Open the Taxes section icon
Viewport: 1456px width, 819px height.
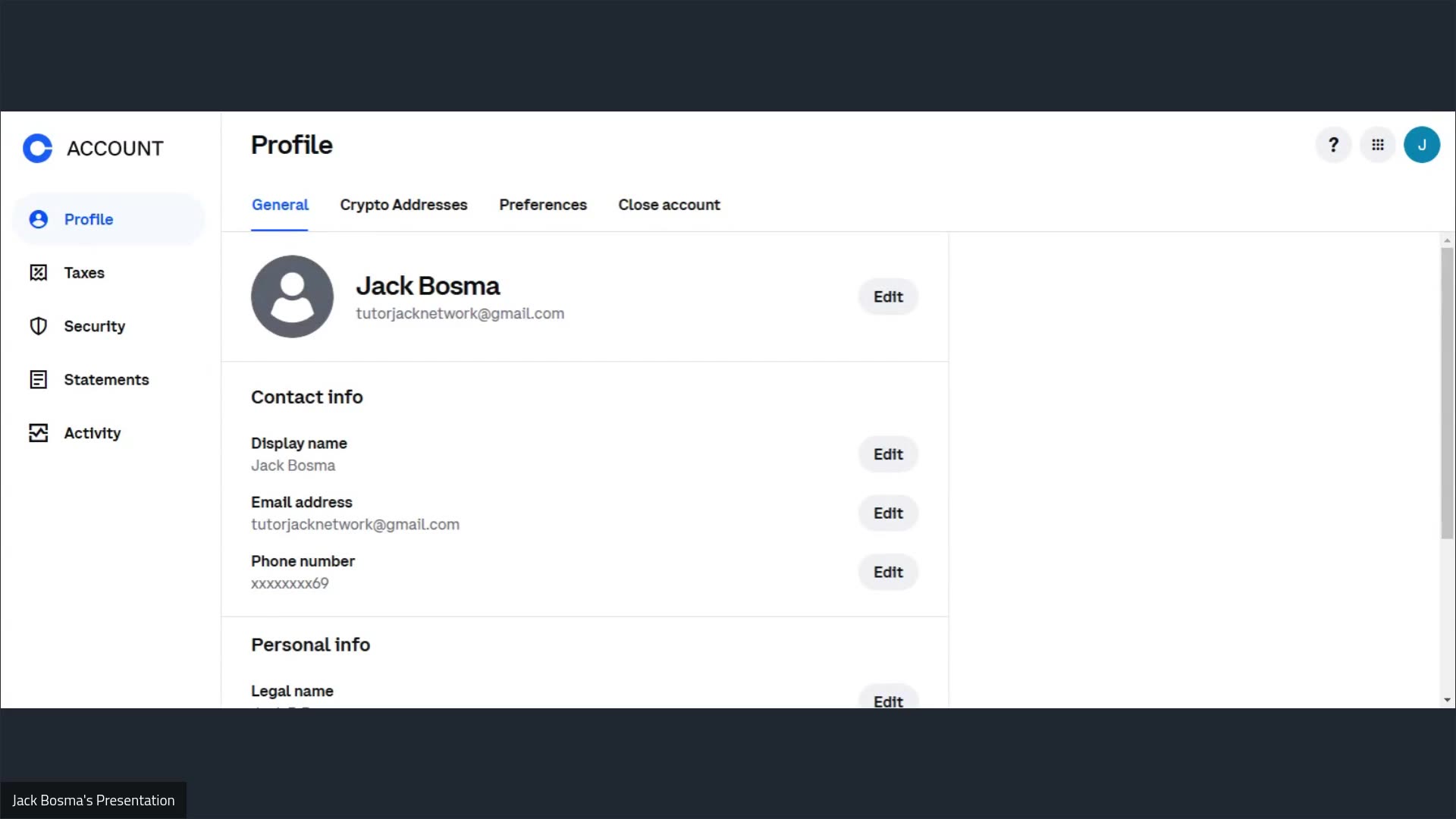point(39,272)
